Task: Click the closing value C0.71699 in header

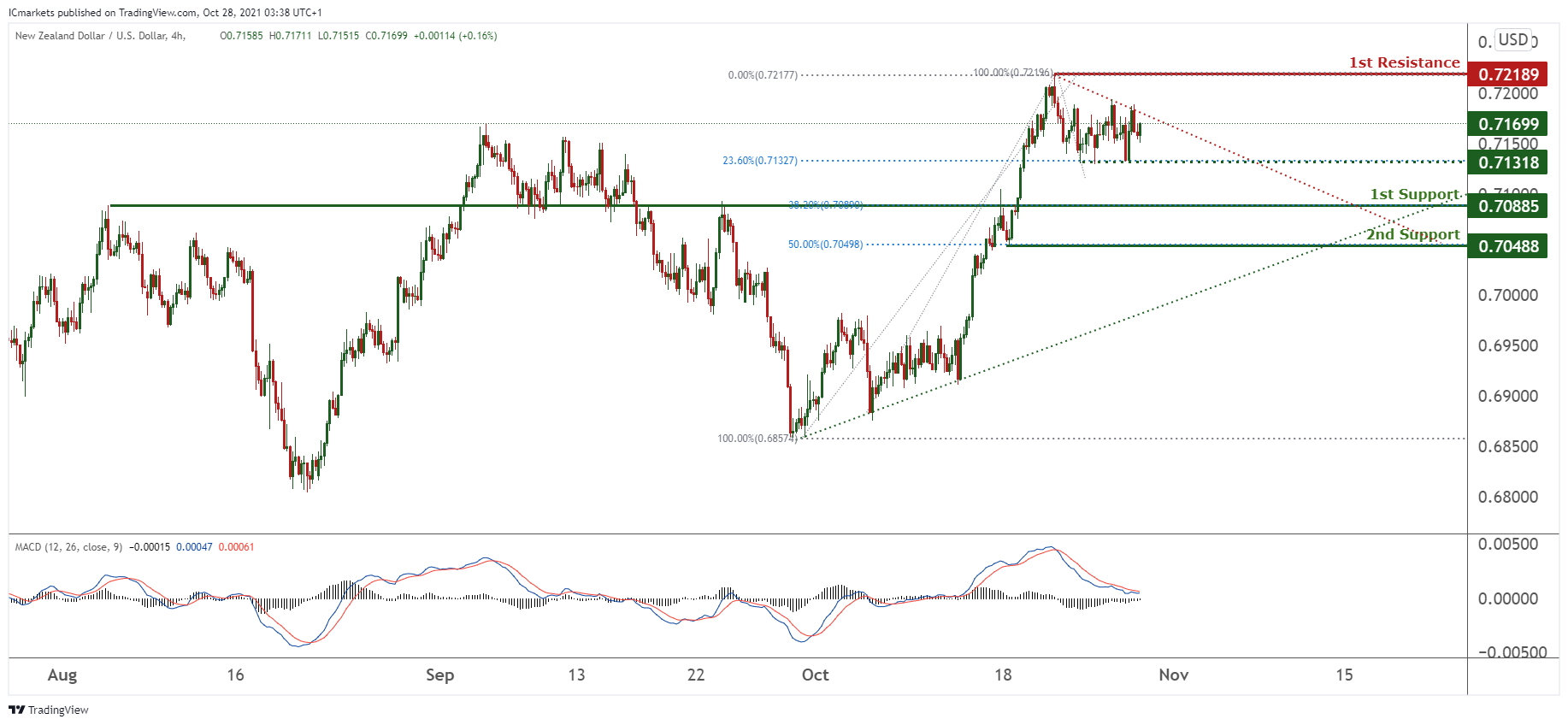Action: (386, 36)
